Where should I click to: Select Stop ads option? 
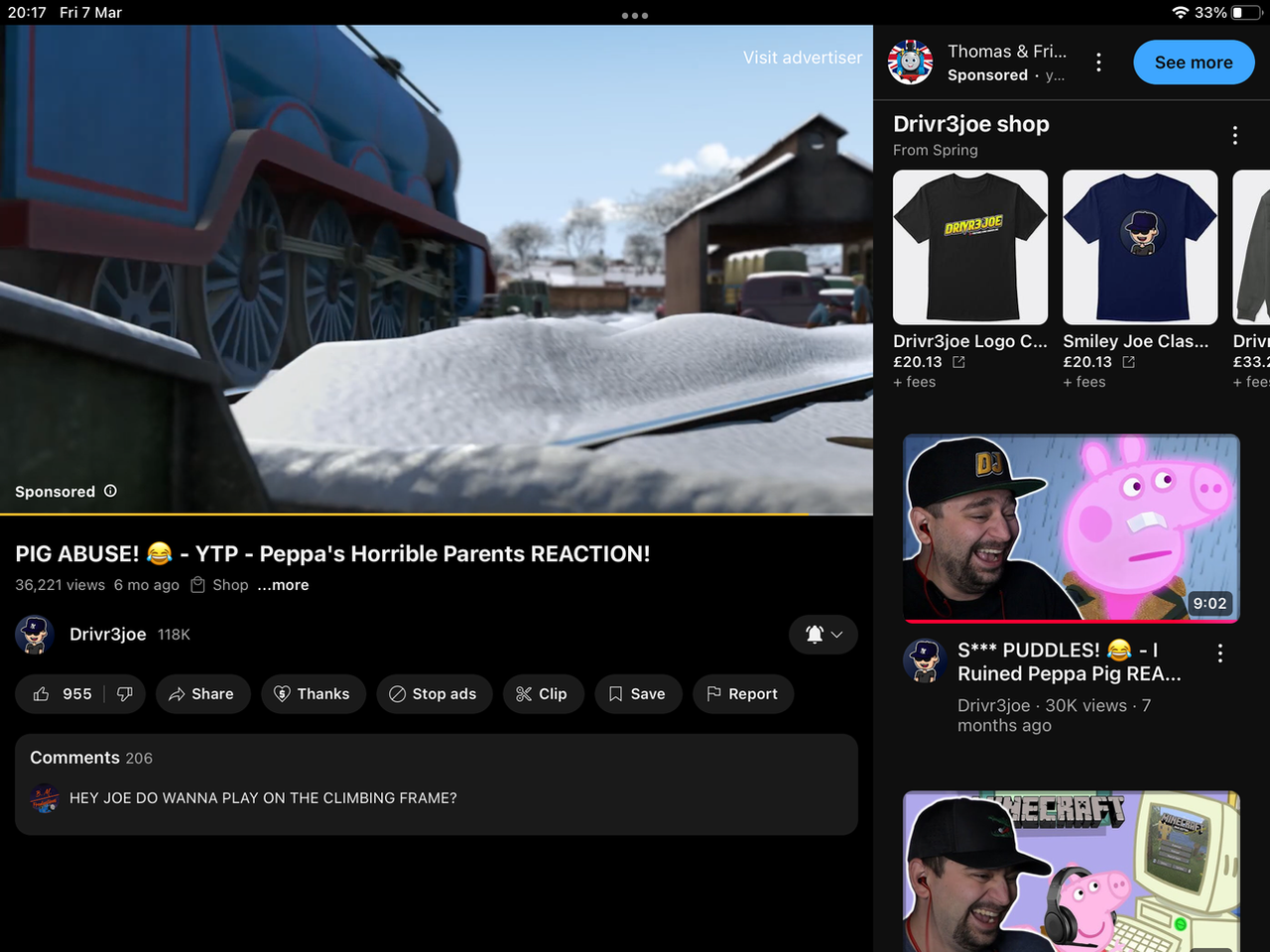click(434, 694)
